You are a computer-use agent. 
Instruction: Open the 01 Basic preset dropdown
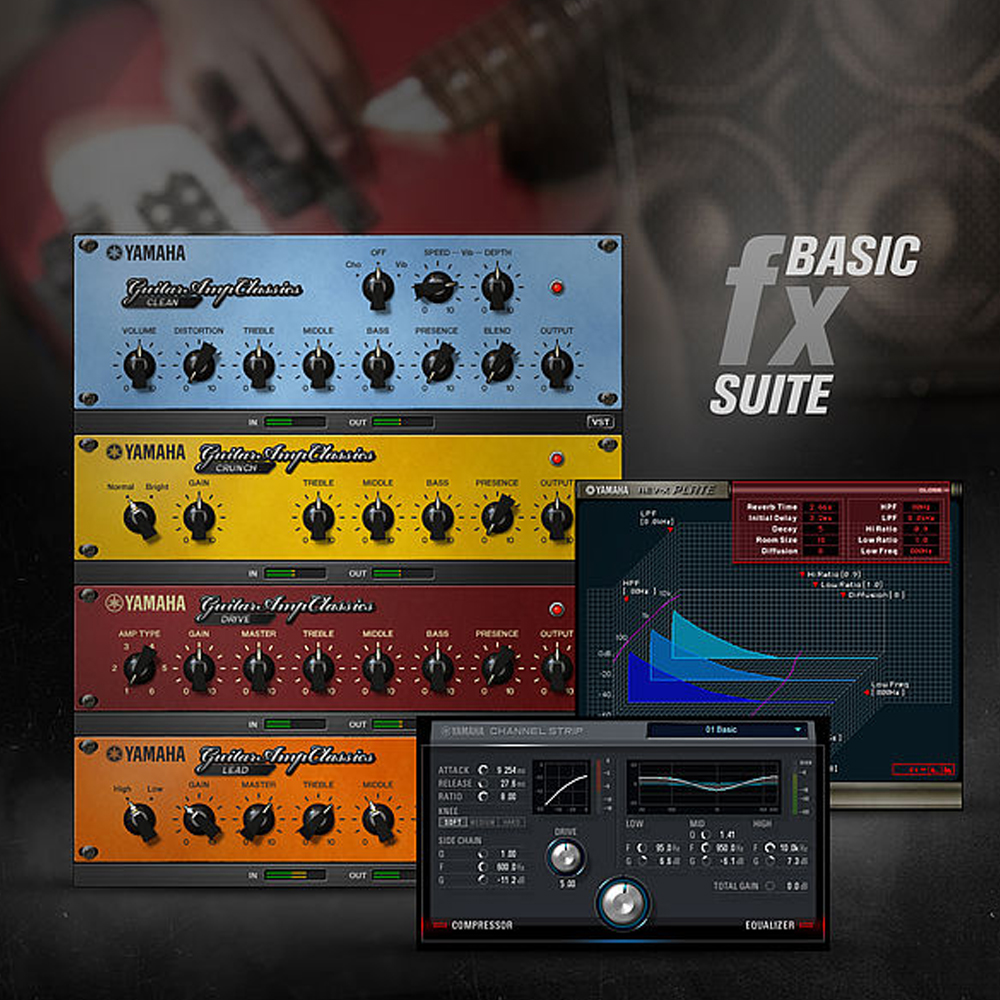(x=727, y=730)
